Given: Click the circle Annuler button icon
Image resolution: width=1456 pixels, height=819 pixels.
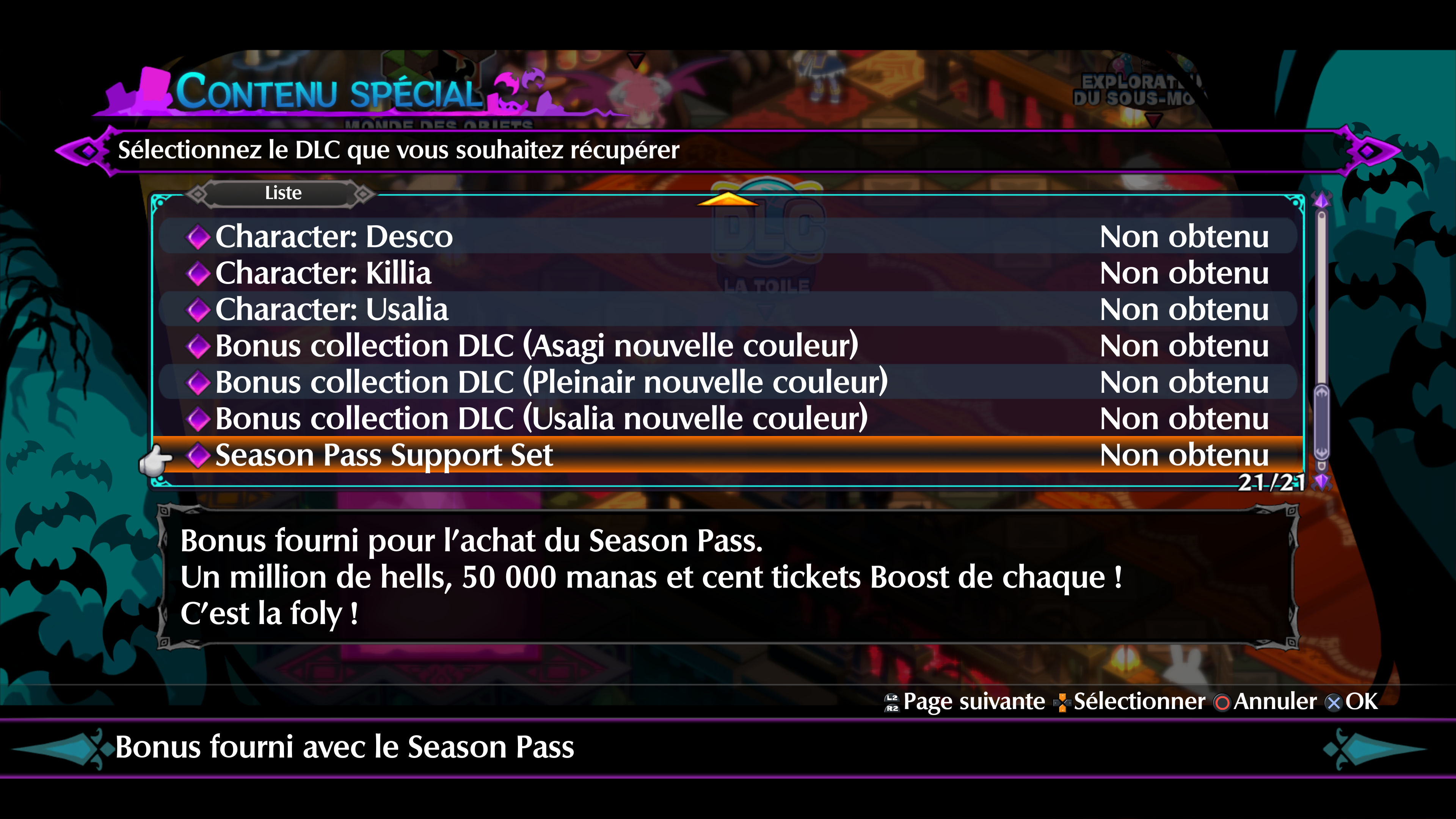Looking at the screenshot, I should [1222, 703].
